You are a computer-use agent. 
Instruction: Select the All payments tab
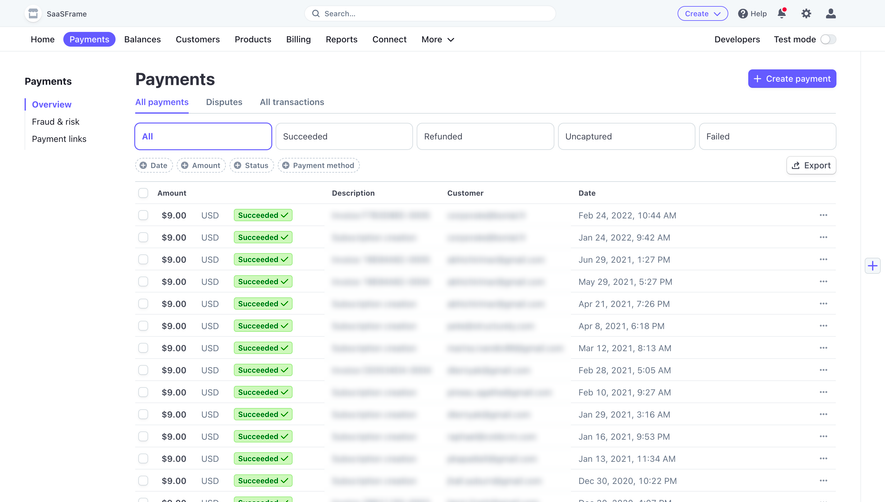pos(161,102)
